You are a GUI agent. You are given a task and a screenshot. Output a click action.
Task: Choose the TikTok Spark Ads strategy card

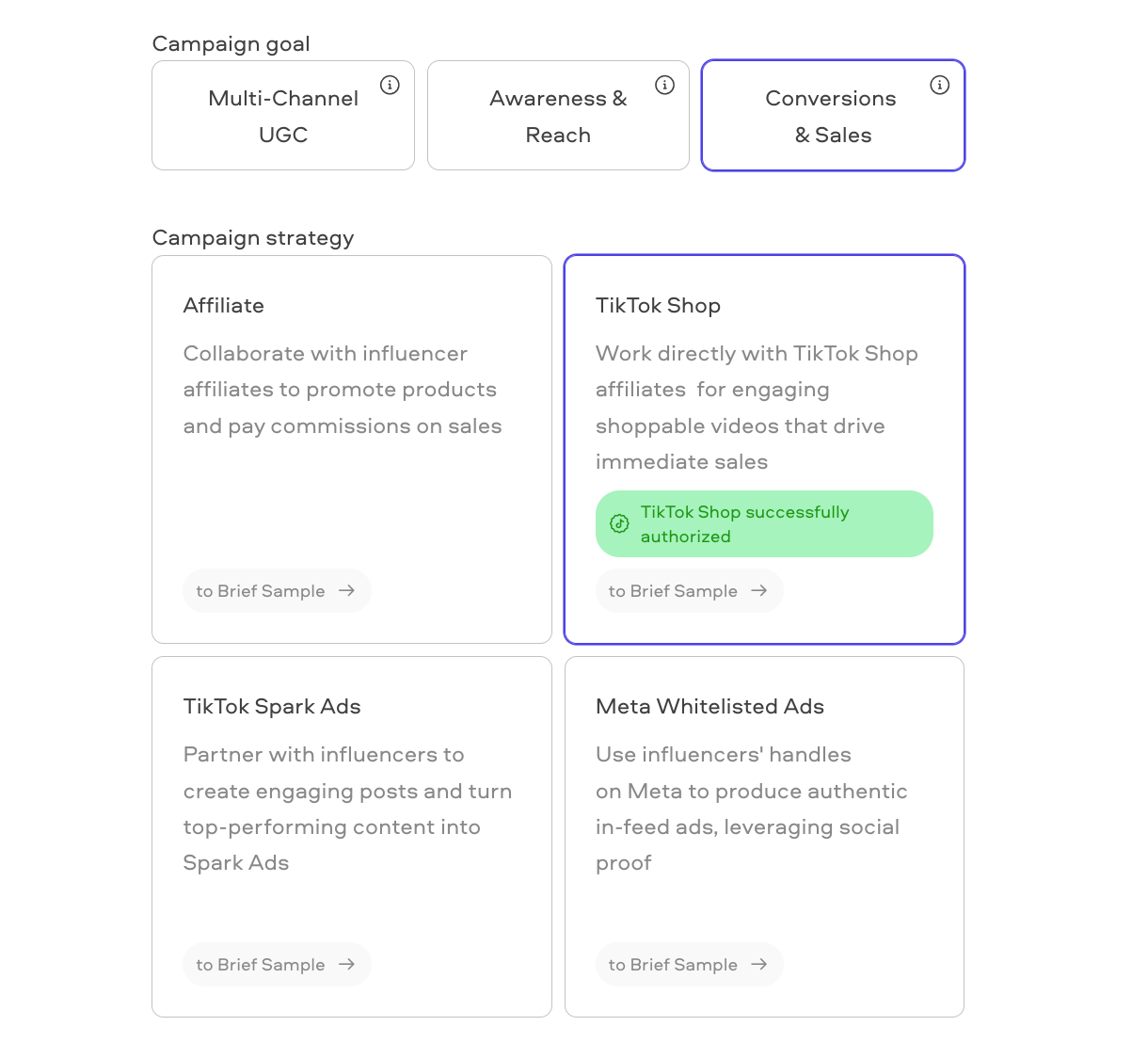tap(352, 837)
